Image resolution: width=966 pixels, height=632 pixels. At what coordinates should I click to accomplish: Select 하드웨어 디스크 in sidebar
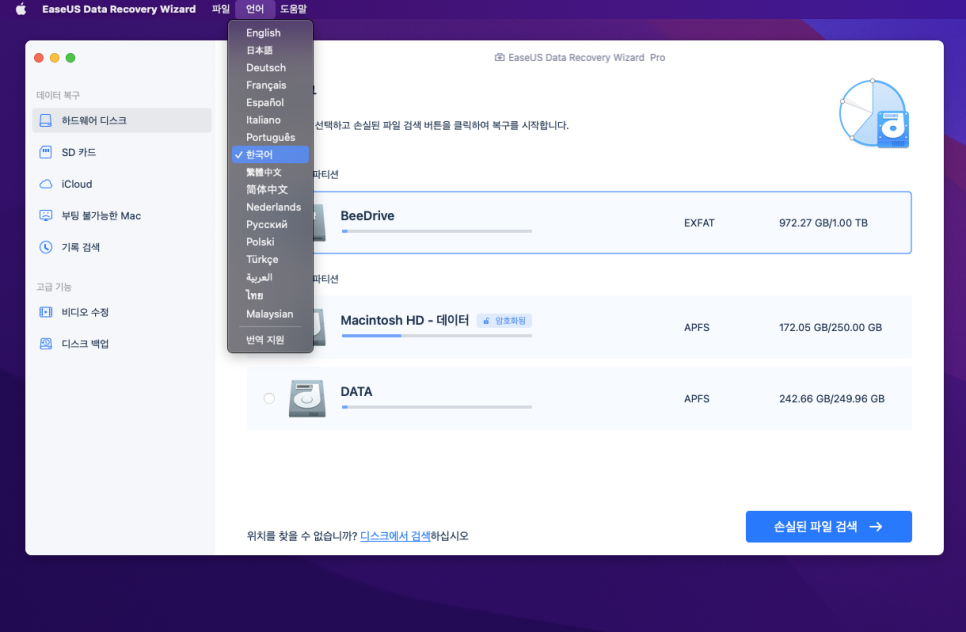coord(121,120)
